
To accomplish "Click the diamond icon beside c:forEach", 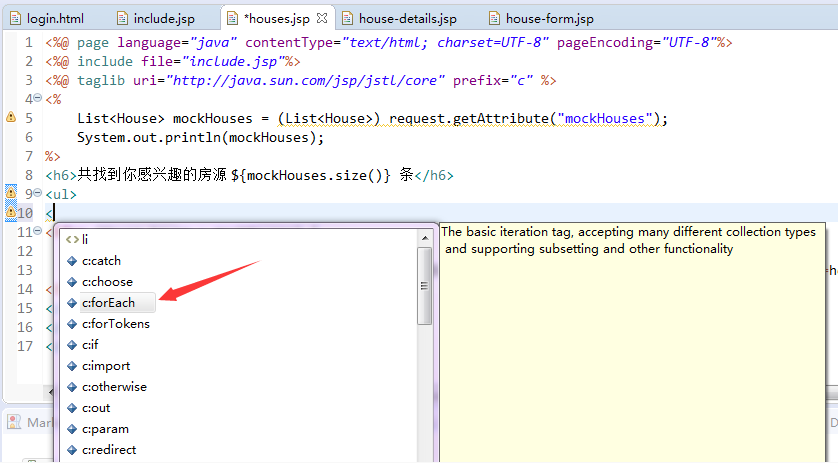I will (72, 303).
